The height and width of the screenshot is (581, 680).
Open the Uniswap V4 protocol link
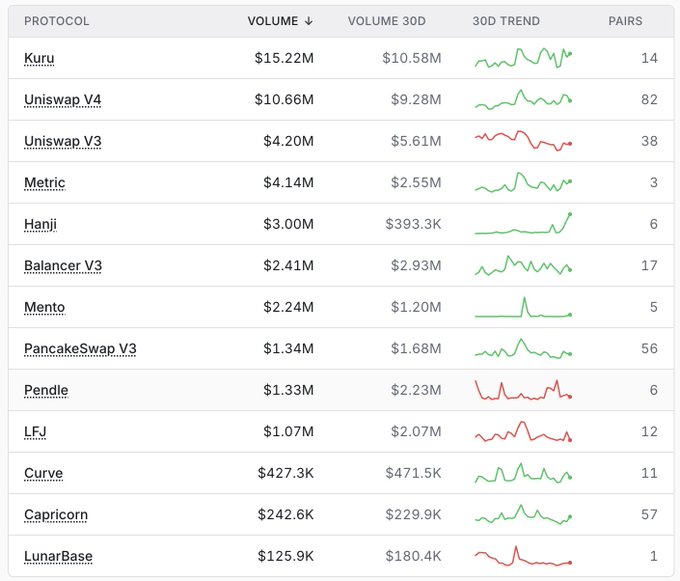(x=62, y=99)
